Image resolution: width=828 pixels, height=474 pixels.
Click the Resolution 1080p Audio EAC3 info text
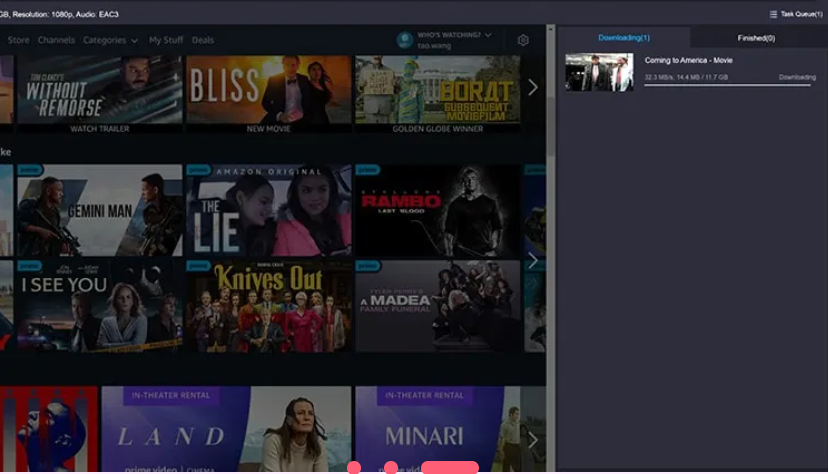tap(59, 14)
